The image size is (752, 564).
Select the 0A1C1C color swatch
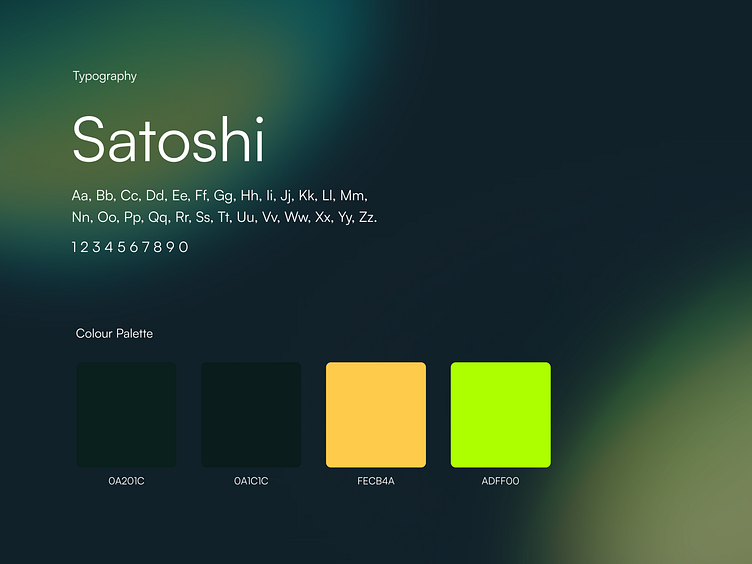[251, 415]
